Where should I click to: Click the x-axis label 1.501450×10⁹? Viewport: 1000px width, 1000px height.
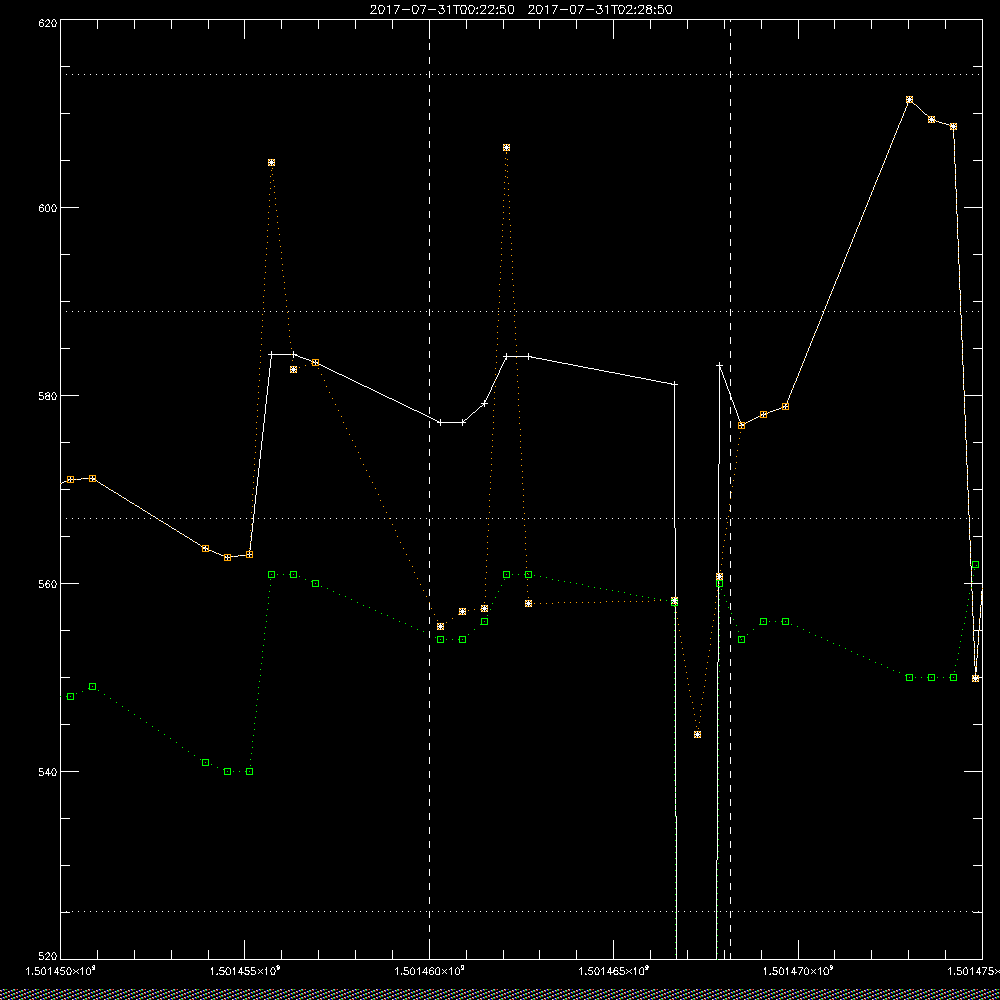[x=60, y=971]
